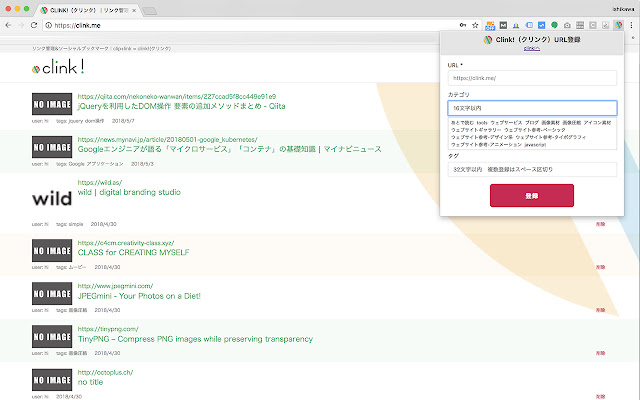Open the http://octoplus.ch/ URL link
Screen dimensions: 640x400
(x=105, y=372)
